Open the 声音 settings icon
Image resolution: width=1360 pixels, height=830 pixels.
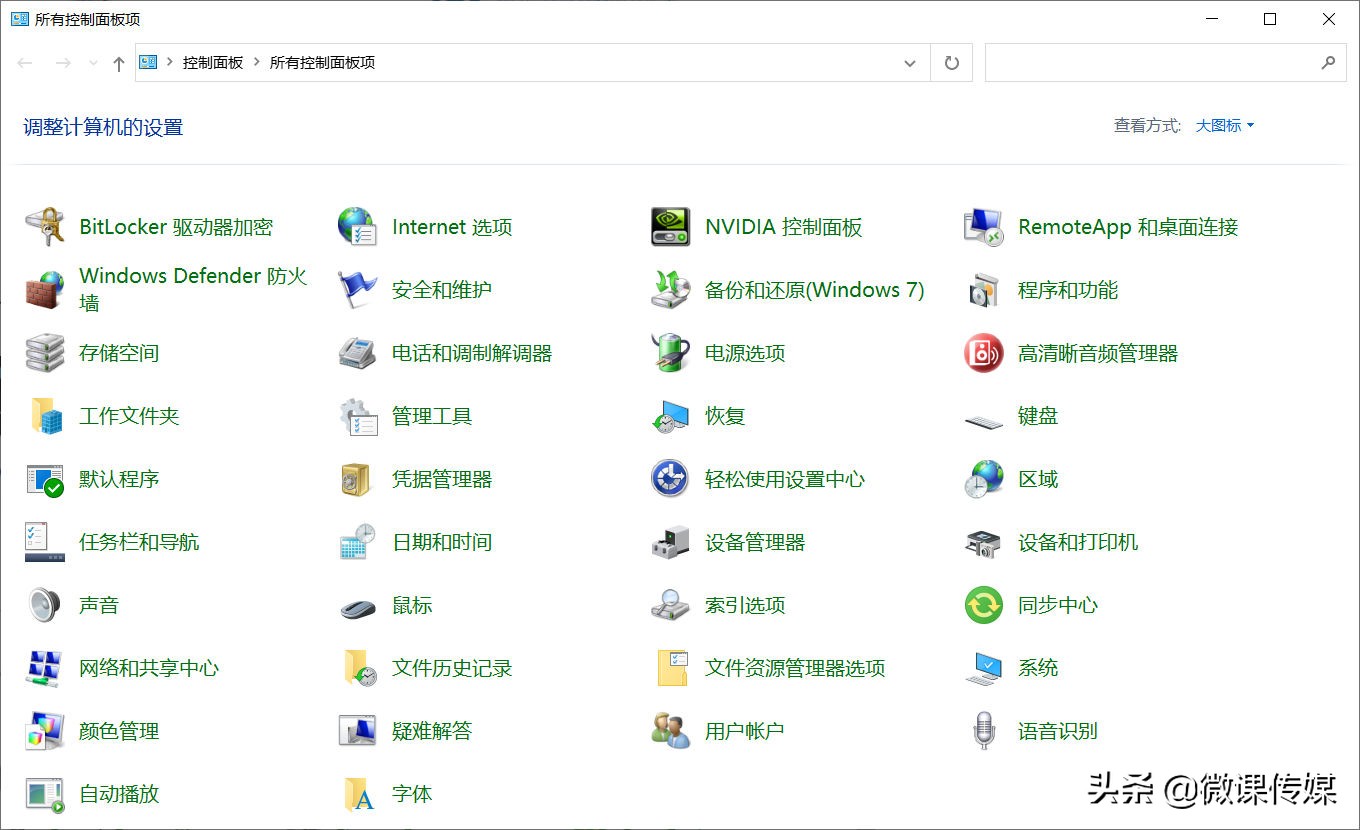pos(100,605)
